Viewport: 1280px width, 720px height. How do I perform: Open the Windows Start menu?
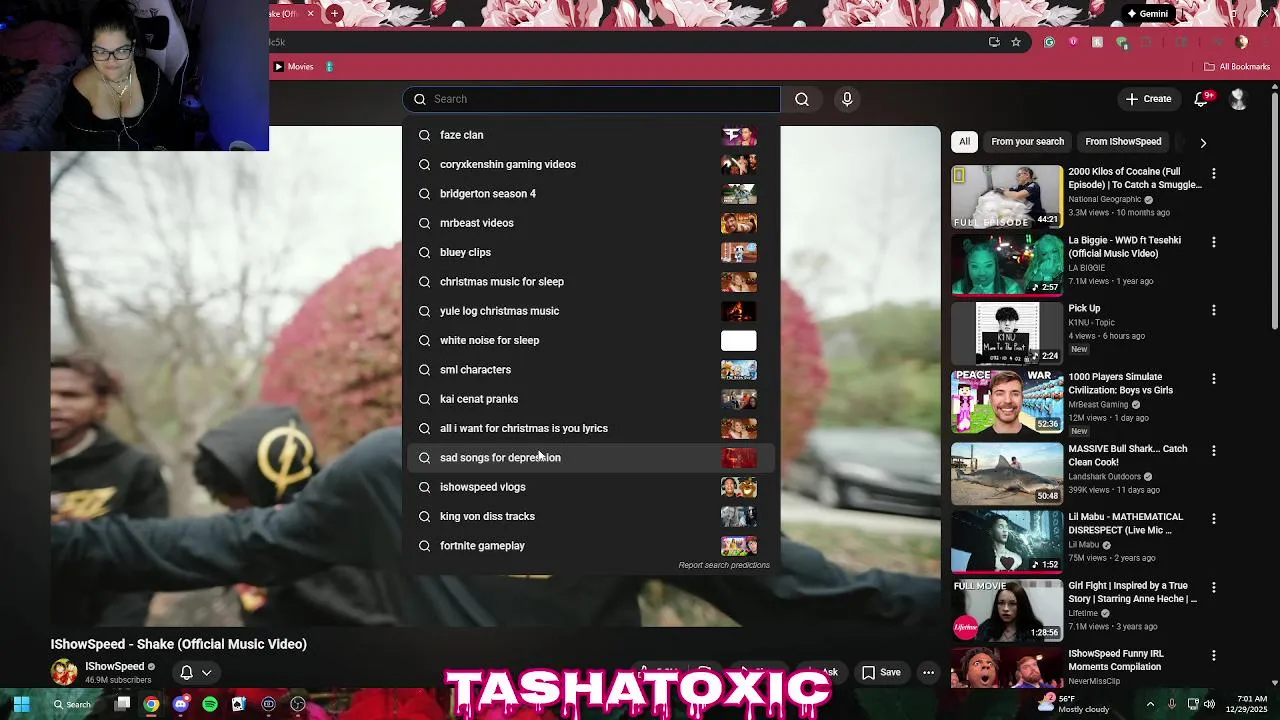tap(21, 704)
